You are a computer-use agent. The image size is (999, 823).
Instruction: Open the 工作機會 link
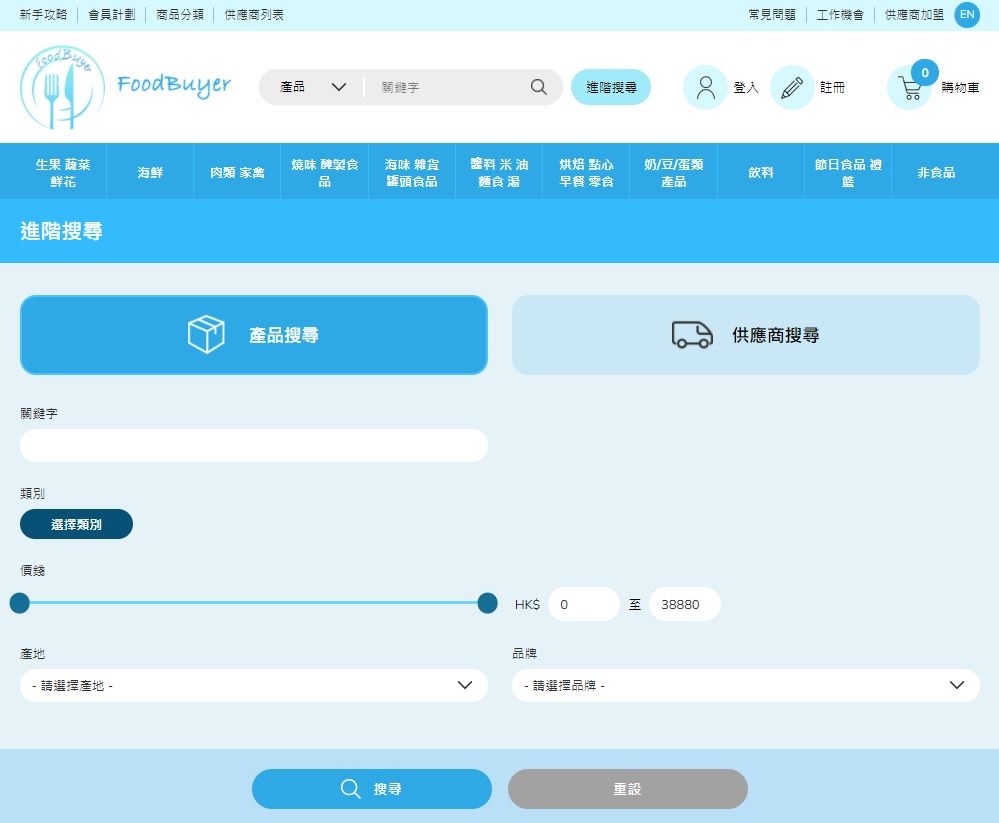coord(840,14)
